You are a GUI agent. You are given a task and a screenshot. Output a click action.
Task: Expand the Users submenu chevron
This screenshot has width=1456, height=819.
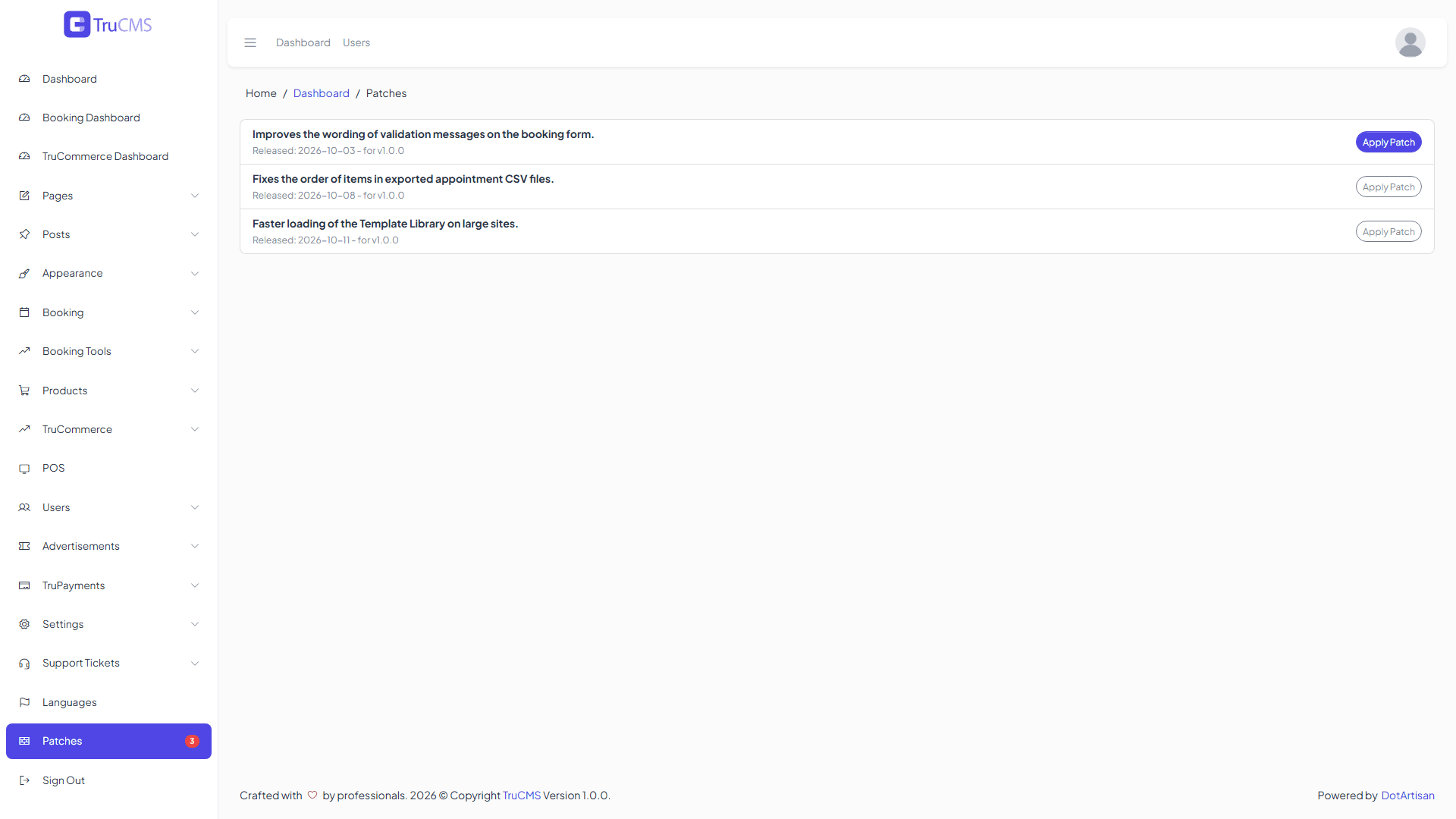(x=195, y=507)
